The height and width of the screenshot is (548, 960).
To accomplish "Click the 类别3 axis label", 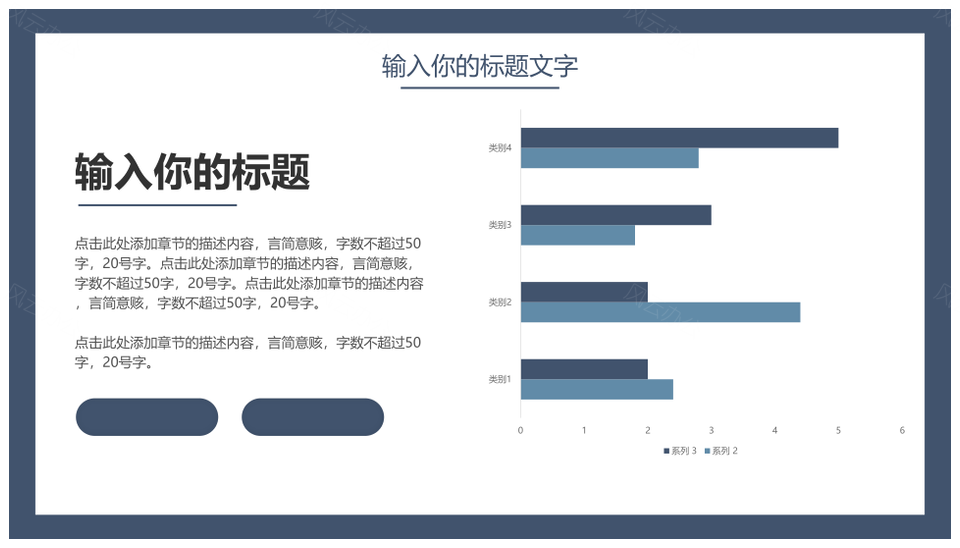I will [500, 225].
